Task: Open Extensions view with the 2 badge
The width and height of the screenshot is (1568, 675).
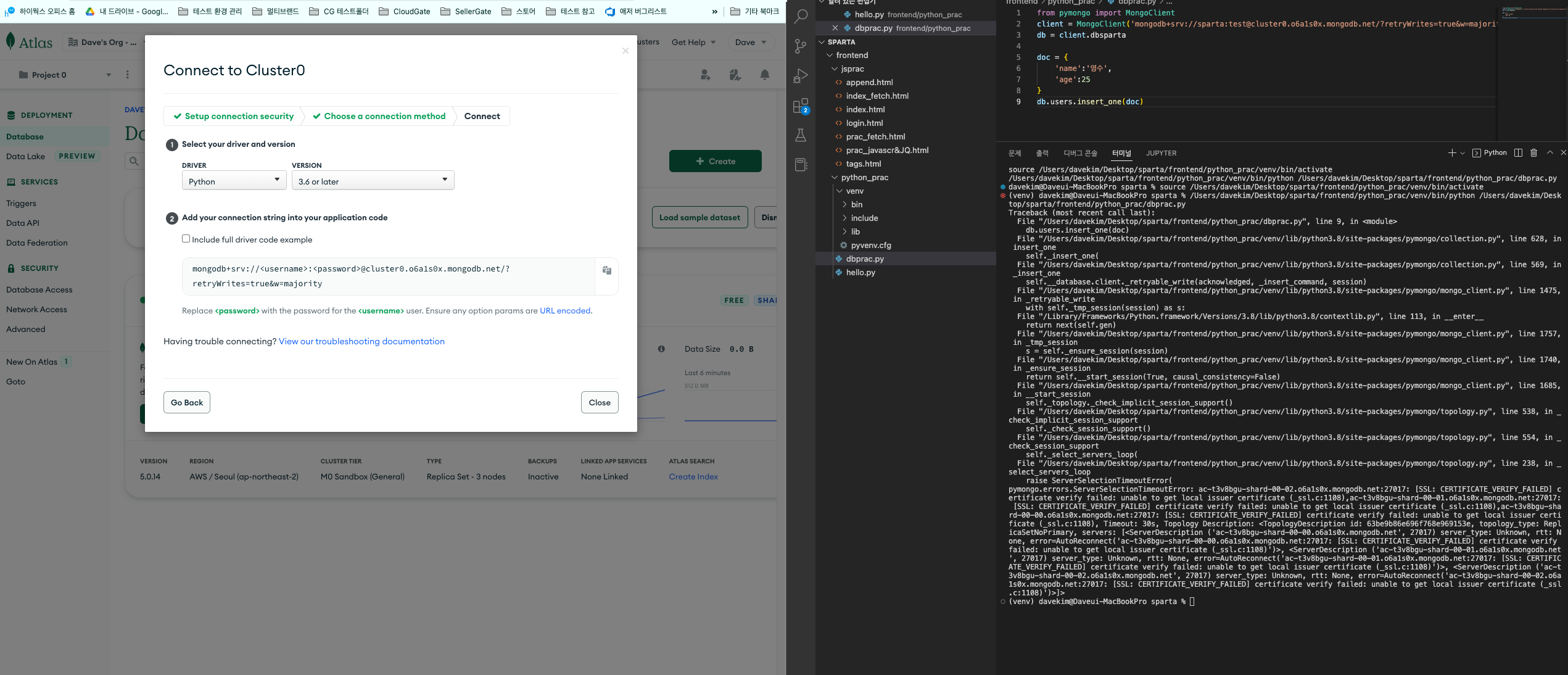Action: [x=801, y=106]
